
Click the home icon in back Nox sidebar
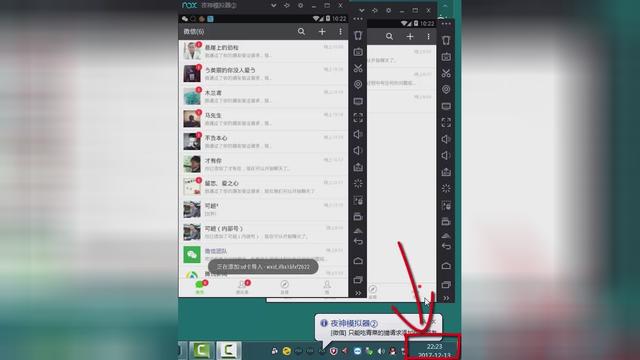pyautogui.click(x=446, y=266)
